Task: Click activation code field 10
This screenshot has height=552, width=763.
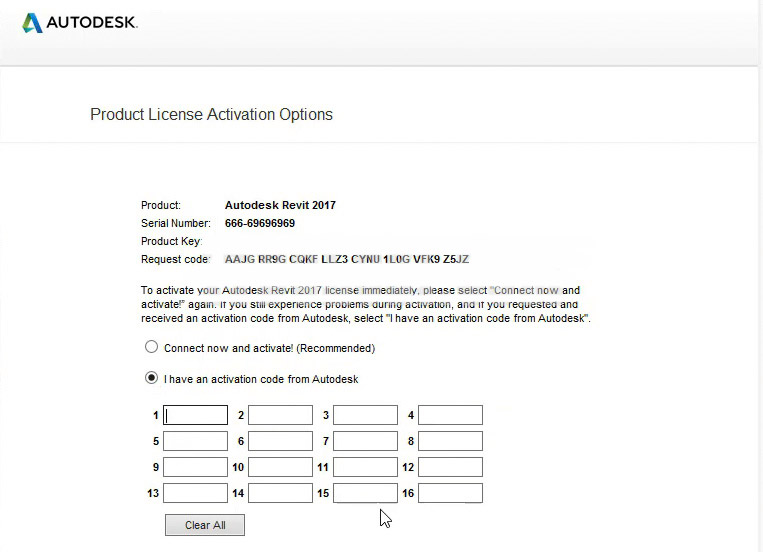Action: tap(280, 467)
